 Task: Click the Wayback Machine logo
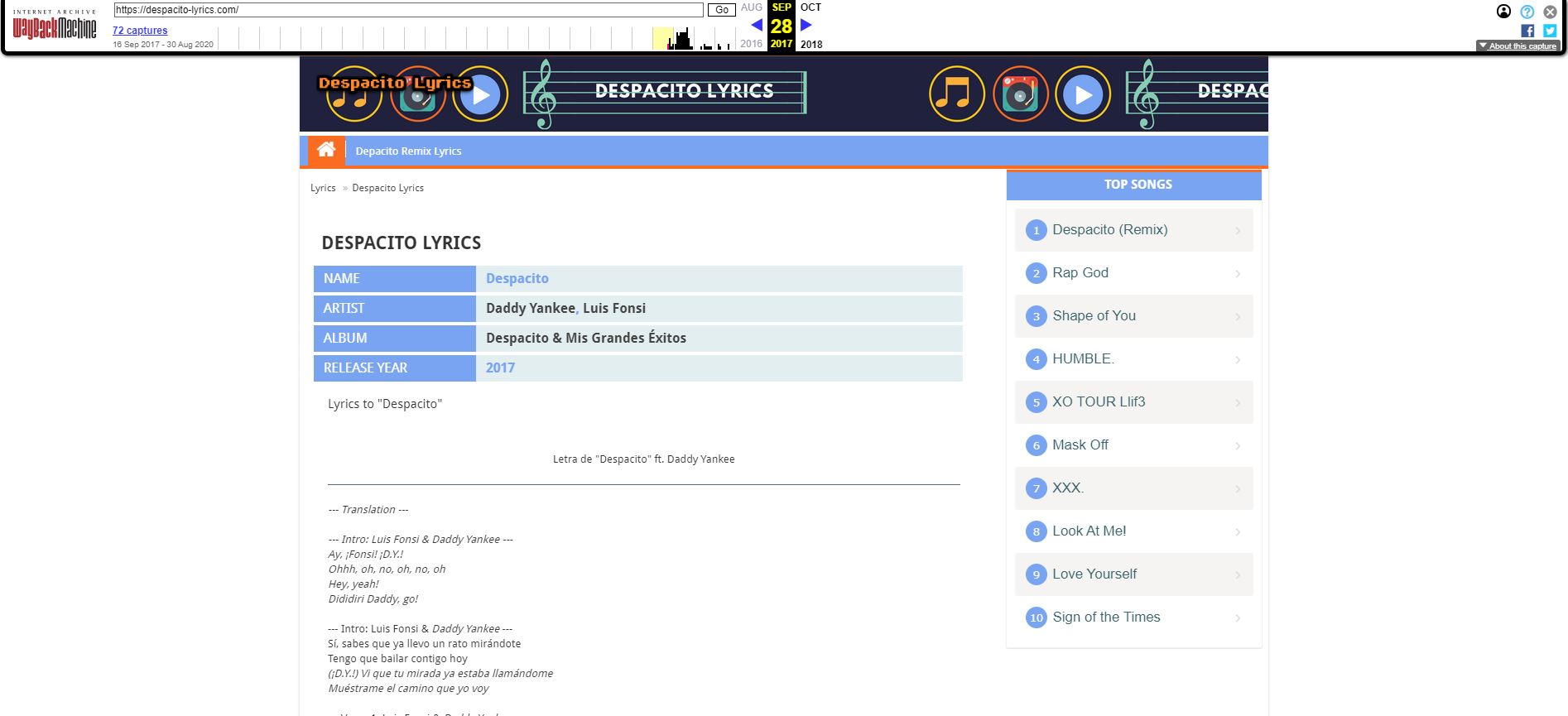click(x=55, y=27)
